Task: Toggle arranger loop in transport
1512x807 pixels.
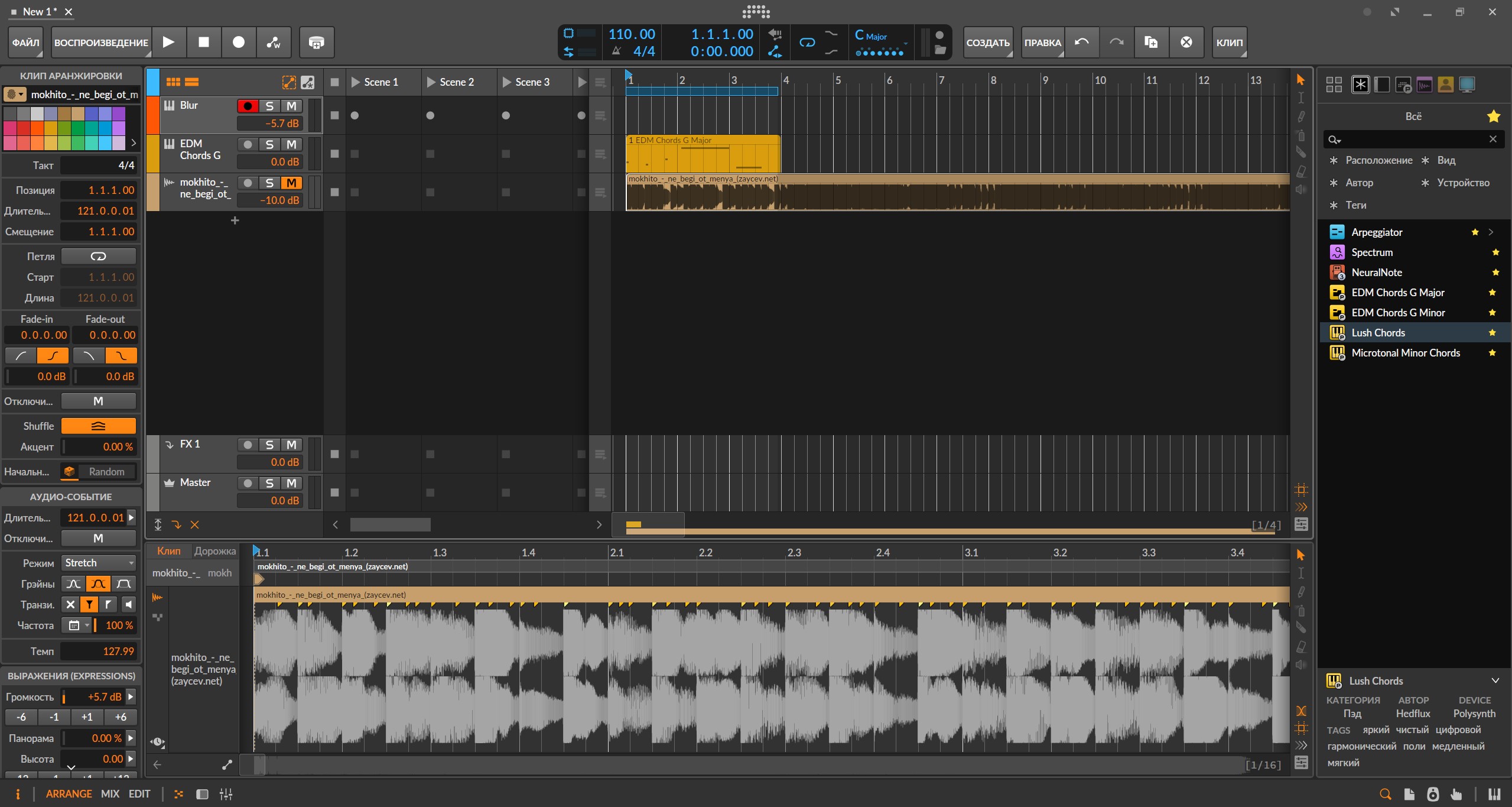Action: pos(807,43)
